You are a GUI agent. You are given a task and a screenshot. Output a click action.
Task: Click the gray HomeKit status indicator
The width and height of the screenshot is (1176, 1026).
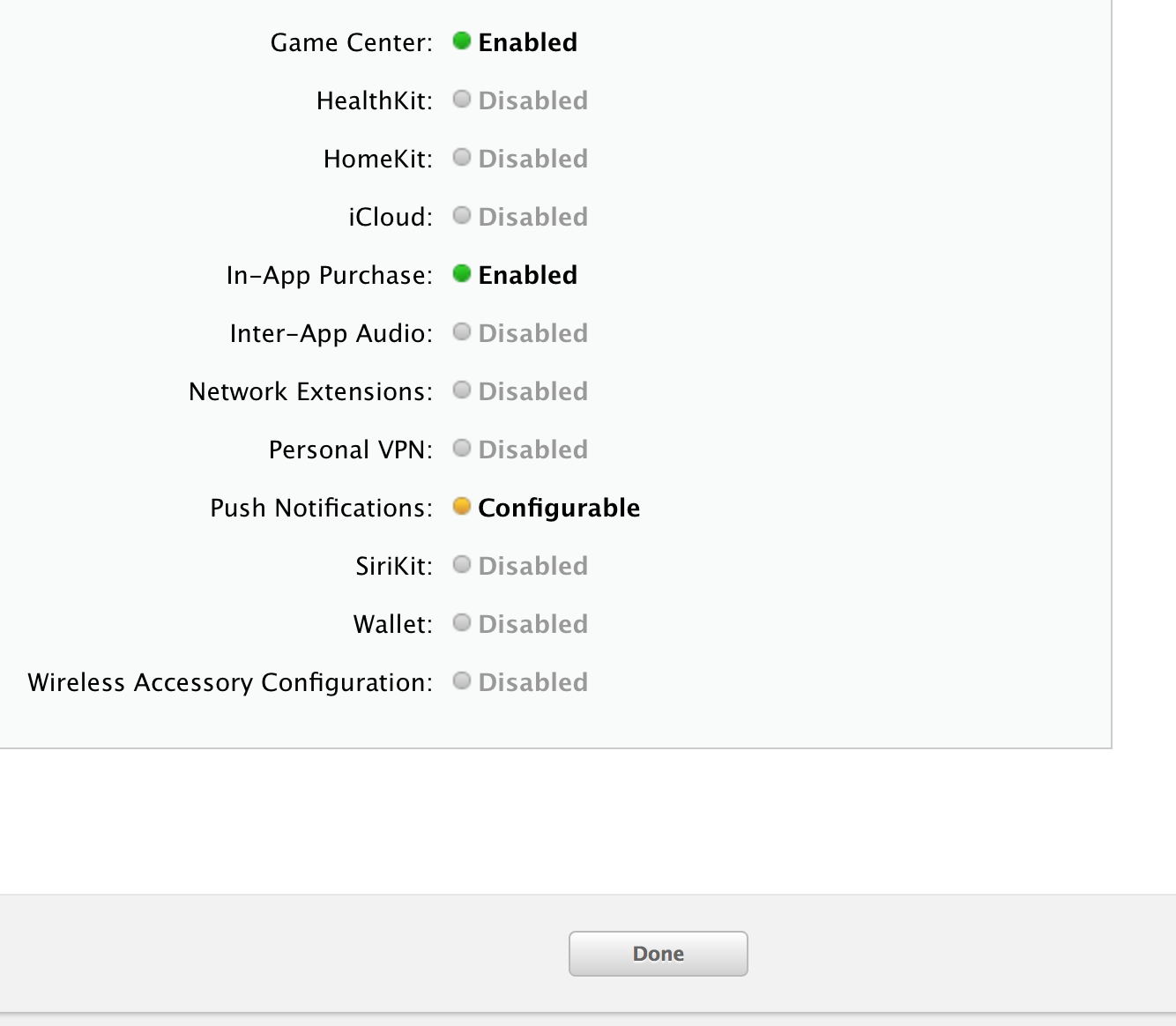click(461, 157)
